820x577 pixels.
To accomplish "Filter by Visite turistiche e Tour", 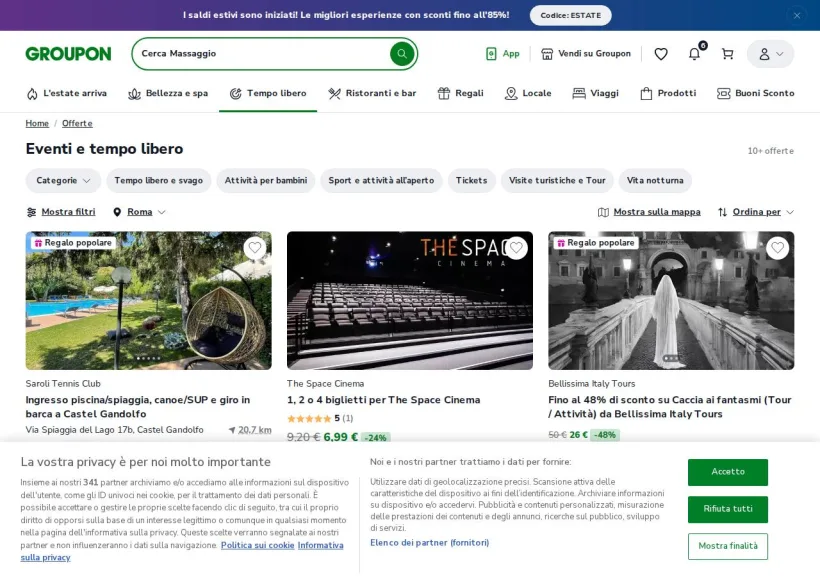I will pyautogui.click(x=557, y=180).
